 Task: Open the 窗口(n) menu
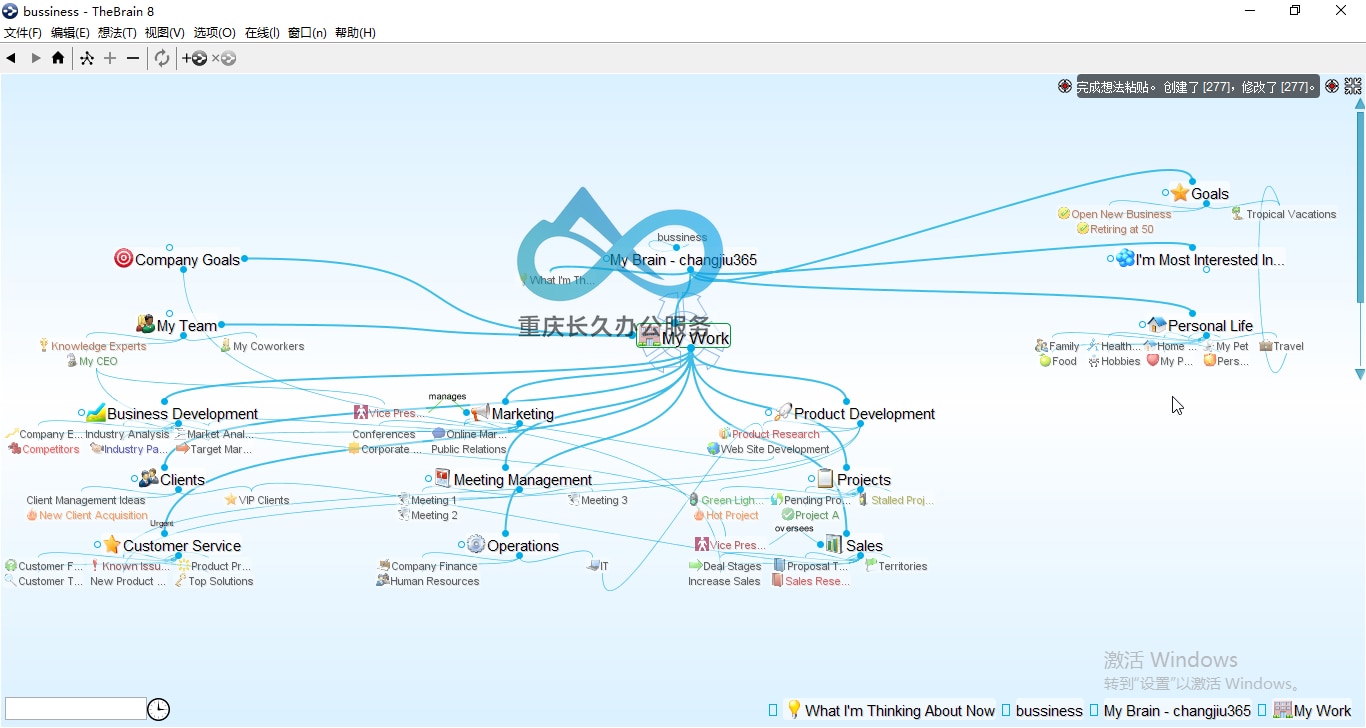(307, 33)
